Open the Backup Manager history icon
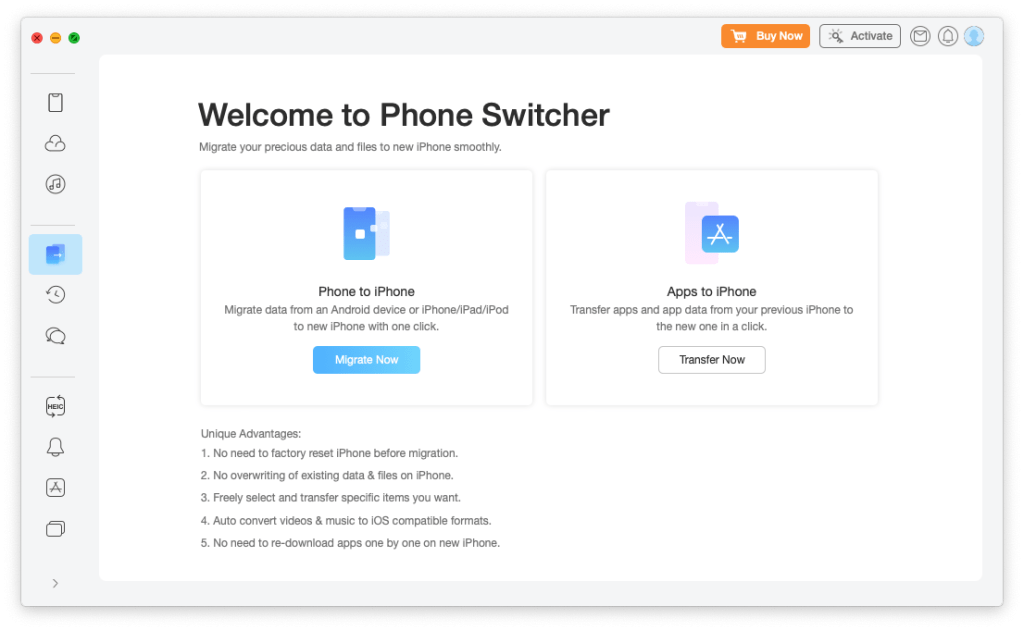Viewport: 1024px width, 631px height. coord(56,295)
